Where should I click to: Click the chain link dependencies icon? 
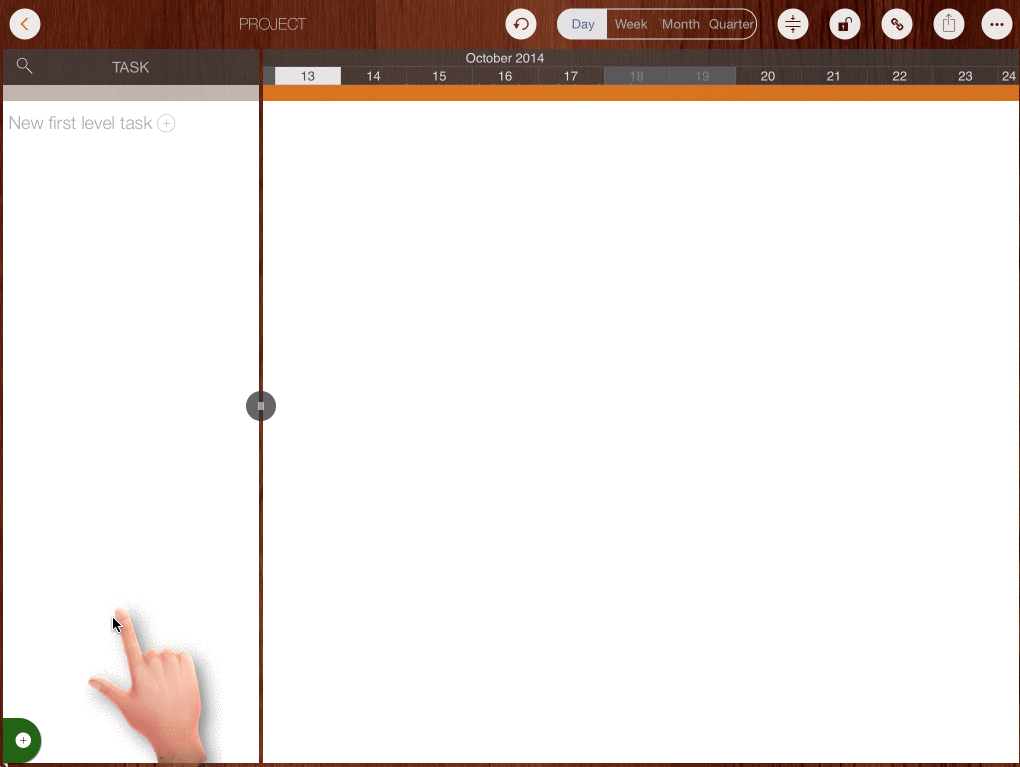point(897,24)
